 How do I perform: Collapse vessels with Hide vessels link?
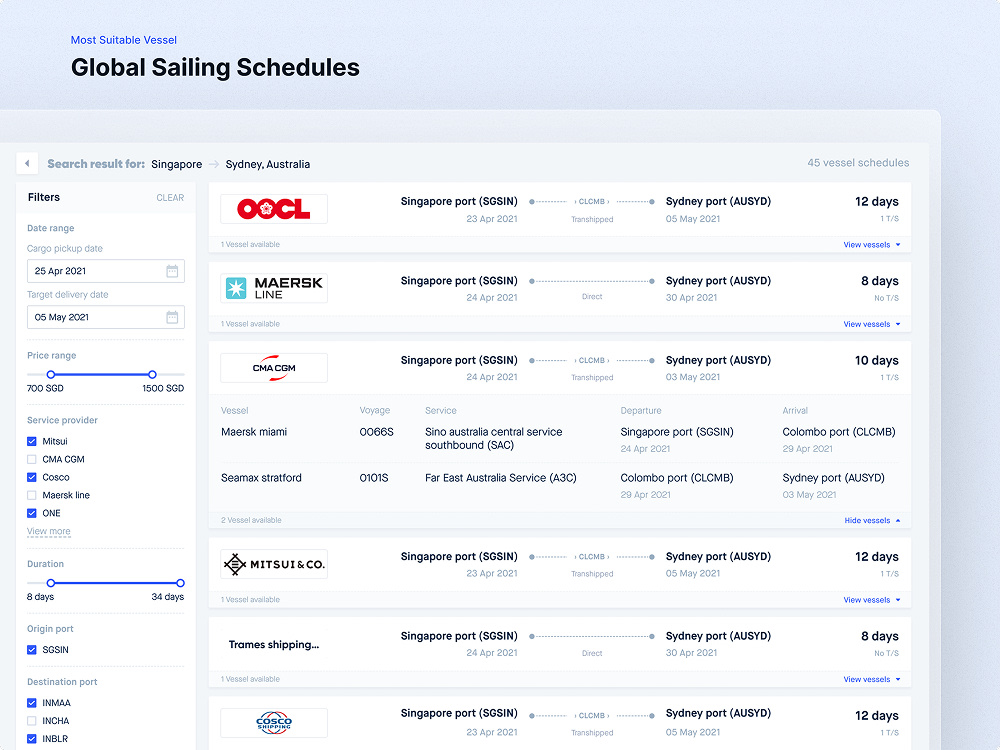872,520
